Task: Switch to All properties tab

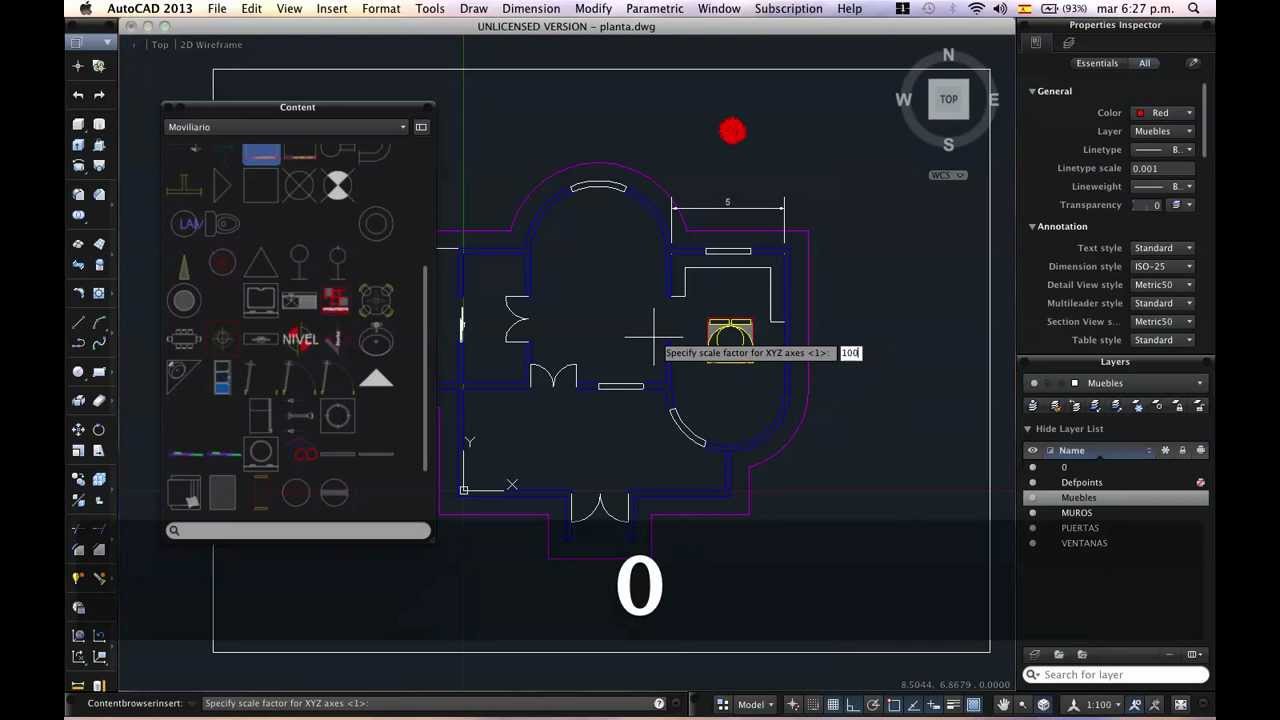Action: coord(1144,63)
